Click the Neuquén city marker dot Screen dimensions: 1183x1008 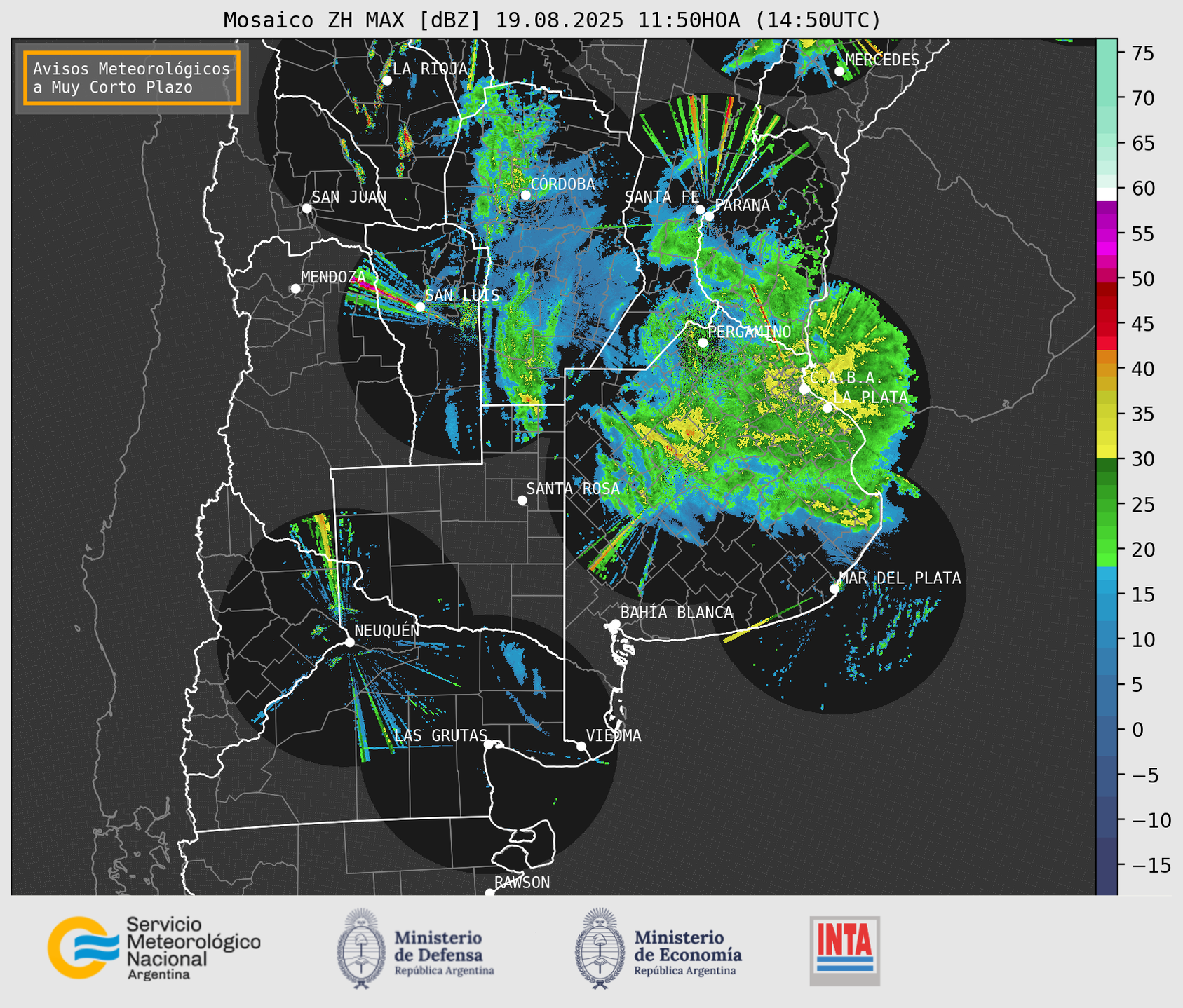click(349, 642)
